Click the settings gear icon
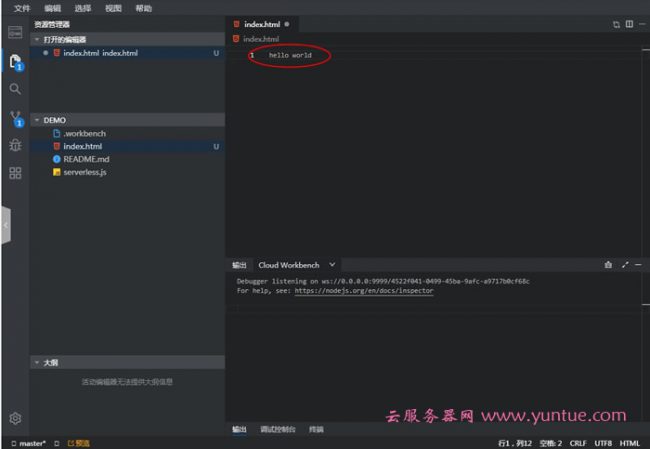The image size is (650, 449). [x=15, y=418]
